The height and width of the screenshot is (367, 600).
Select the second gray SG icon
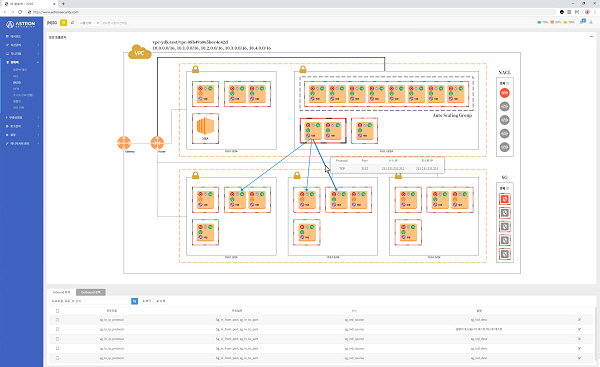[x=505, y=213]
